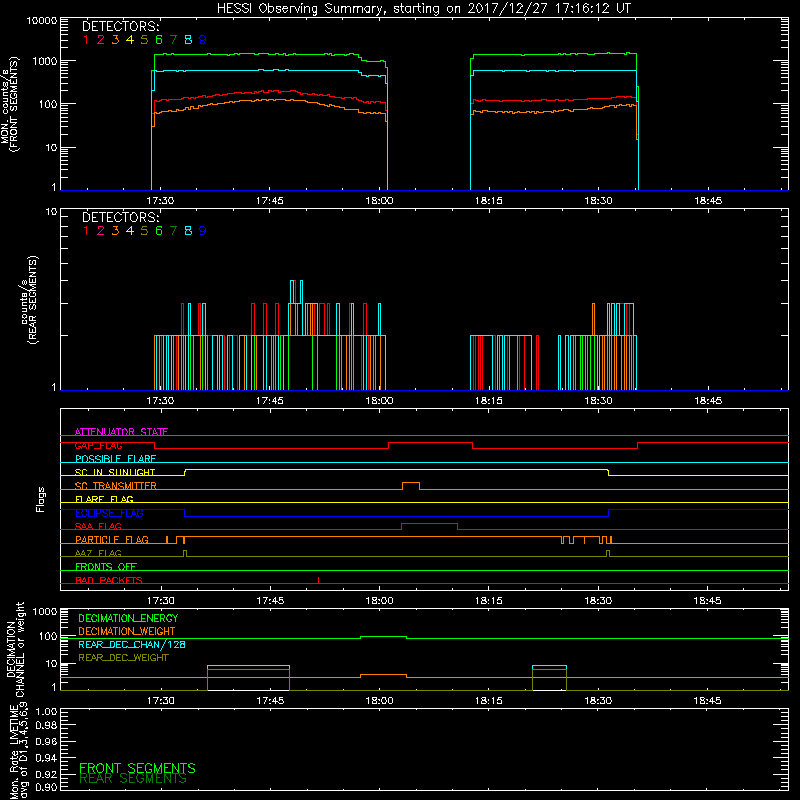Pick detector 9 in the front segments legend
The width and height of the screenshot is (800, 800).
(203, 40)
